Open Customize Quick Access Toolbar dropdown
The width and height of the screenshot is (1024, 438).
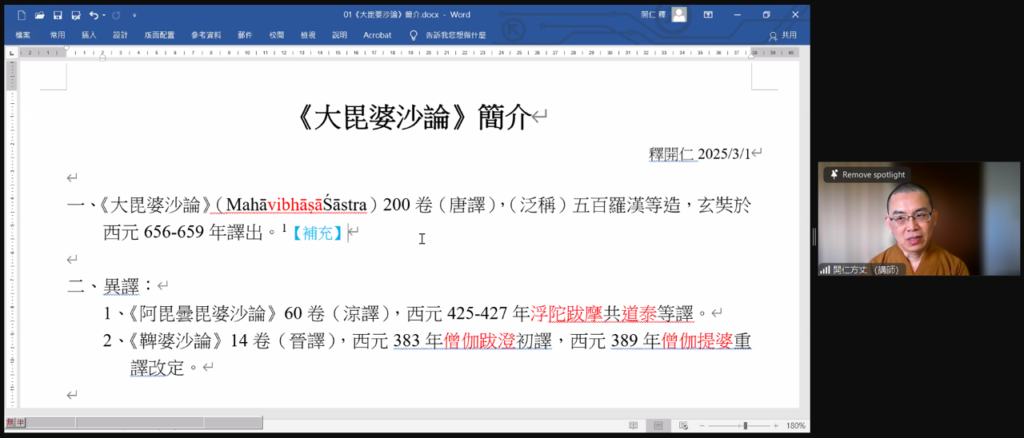point(135,15)
